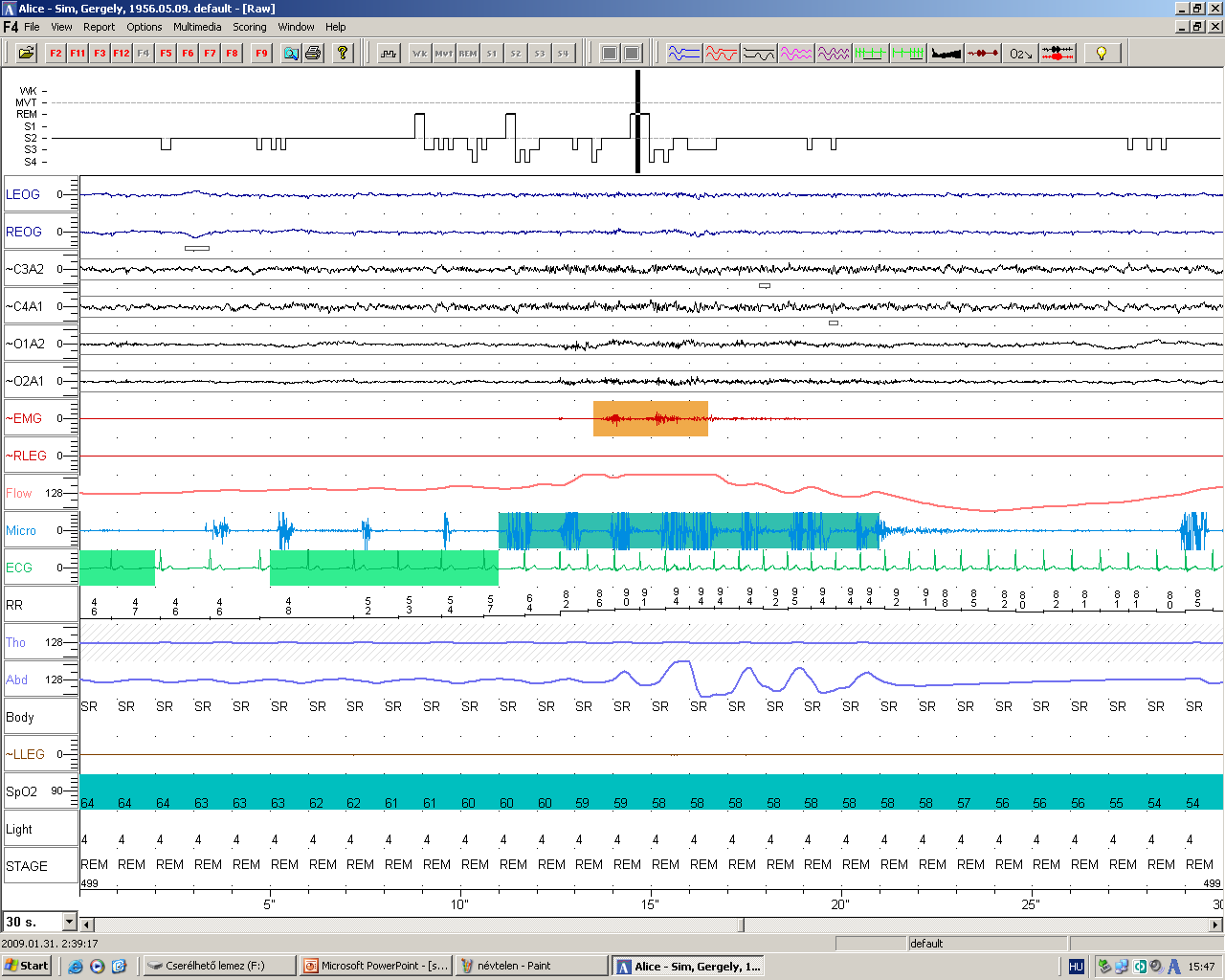The width and height of the screenshot is (1225, 980).
Task: Select the black and red arousal icon
Action: pos(1058,54)
